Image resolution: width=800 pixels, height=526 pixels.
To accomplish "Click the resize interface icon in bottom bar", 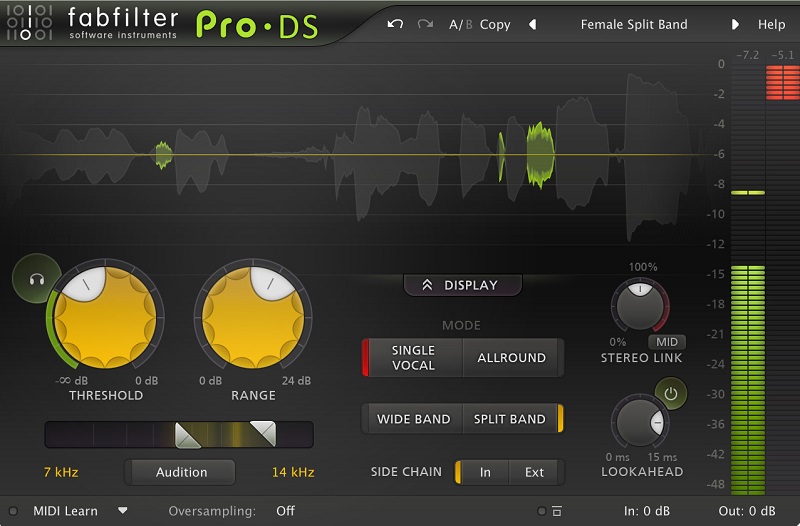I will pyautogui.click(x=557, y=511).
